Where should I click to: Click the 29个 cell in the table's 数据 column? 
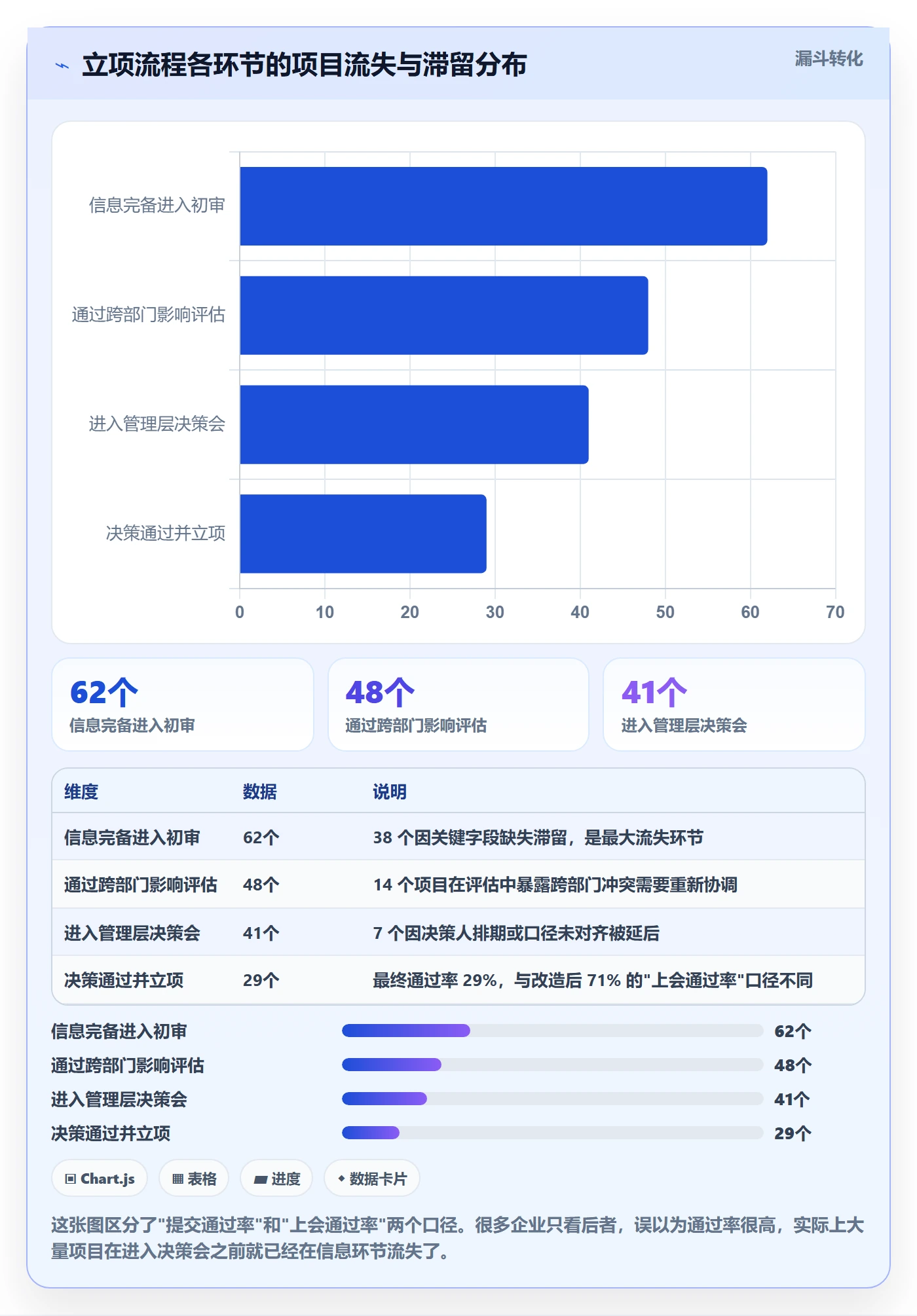261,979
